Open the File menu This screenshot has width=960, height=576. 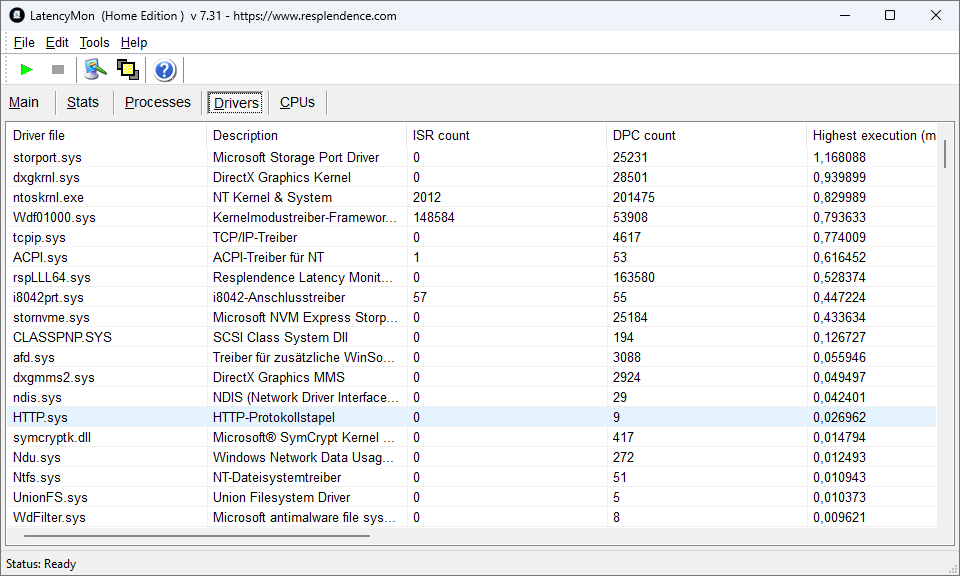[24, 42]
